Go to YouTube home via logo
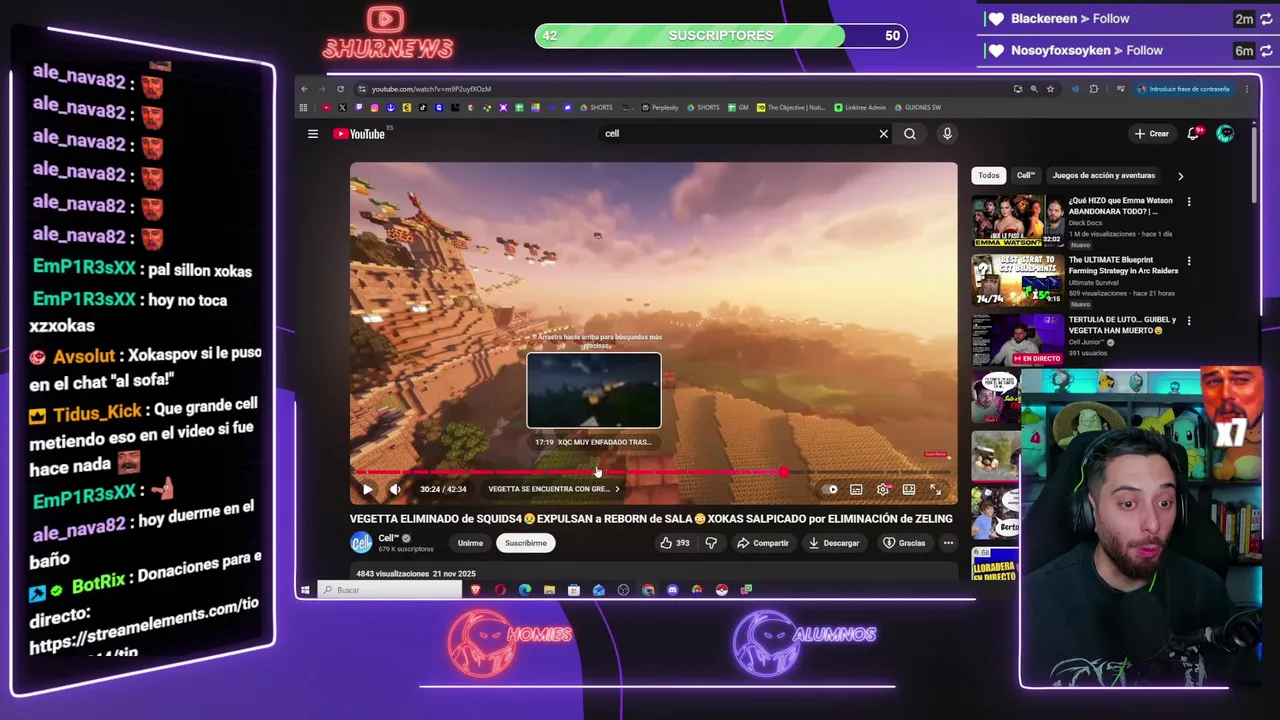Viewport: 1280px width, 720px height. click(x=360, y=134)
